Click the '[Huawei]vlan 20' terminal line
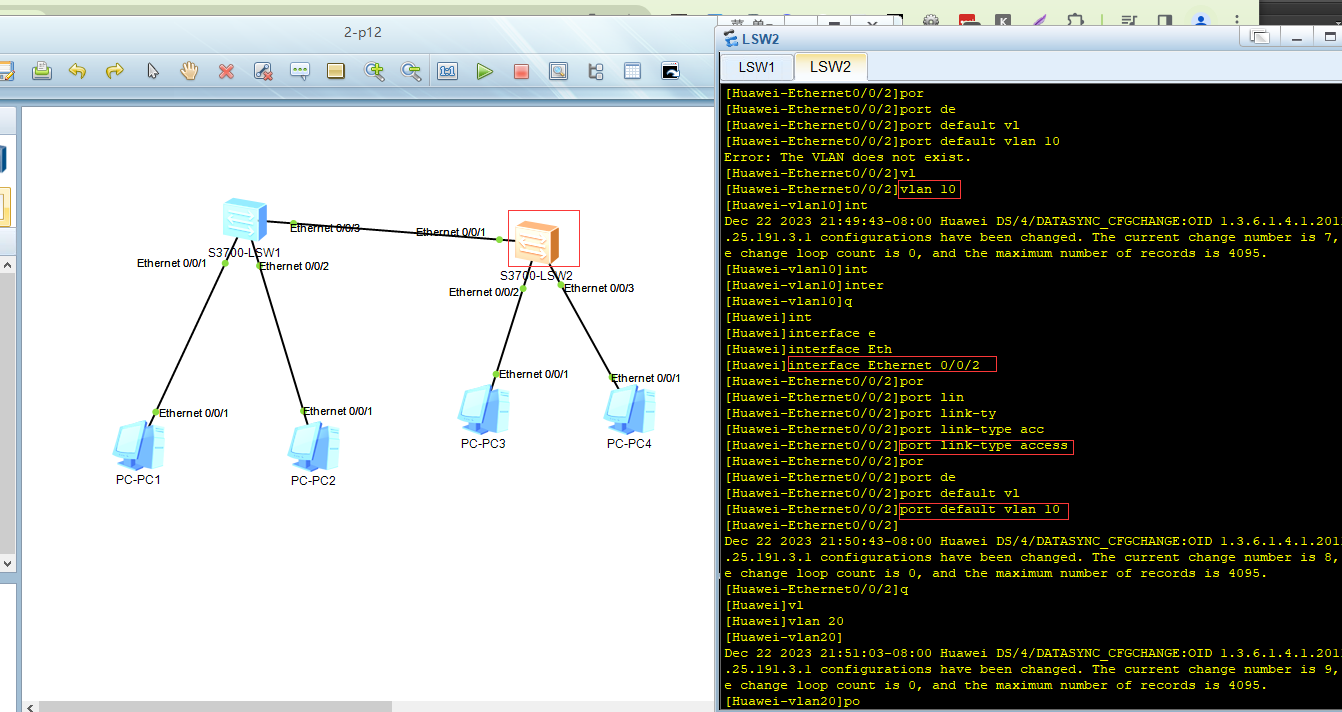 pyautogui.click(x=784, y=621)
